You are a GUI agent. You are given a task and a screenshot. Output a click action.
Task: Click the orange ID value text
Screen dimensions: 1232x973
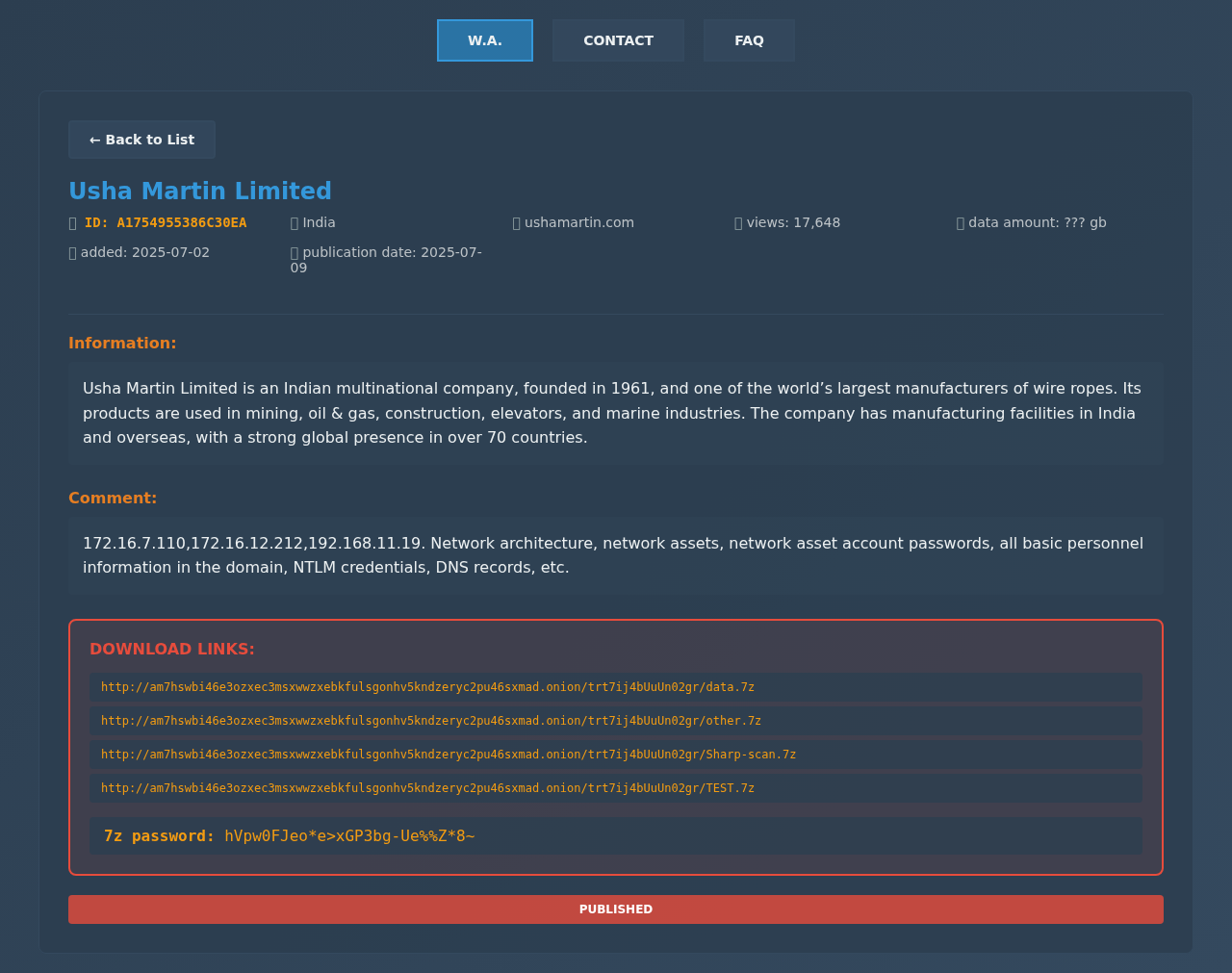point(166,223)
